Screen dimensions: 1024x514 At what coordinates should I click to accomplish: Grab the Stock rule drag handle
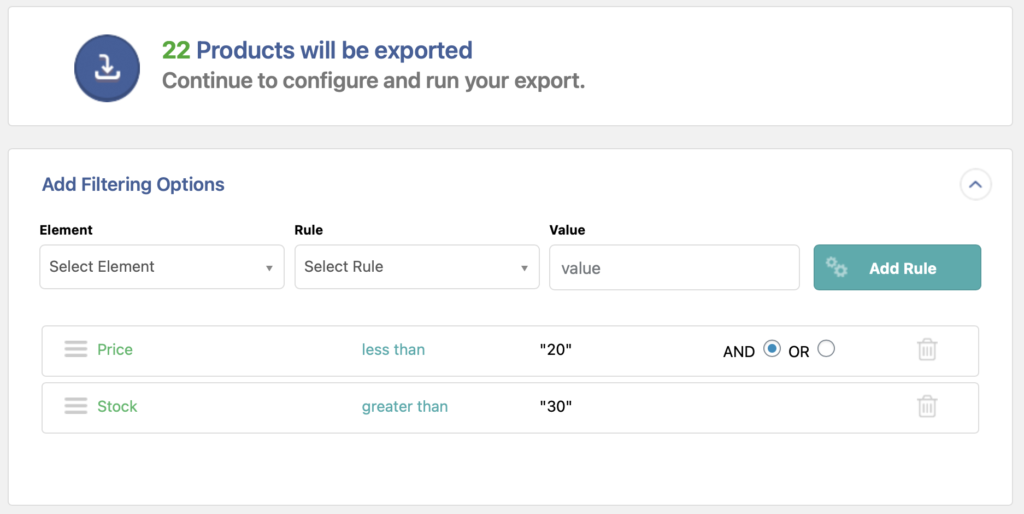[76, 406]
